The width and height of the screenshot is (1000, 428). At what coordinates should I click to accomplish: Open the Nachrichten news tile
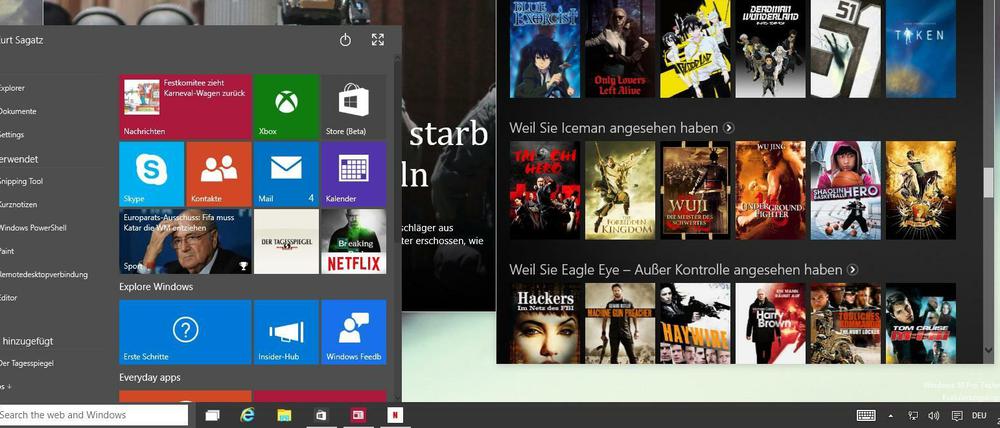(185, 107)
